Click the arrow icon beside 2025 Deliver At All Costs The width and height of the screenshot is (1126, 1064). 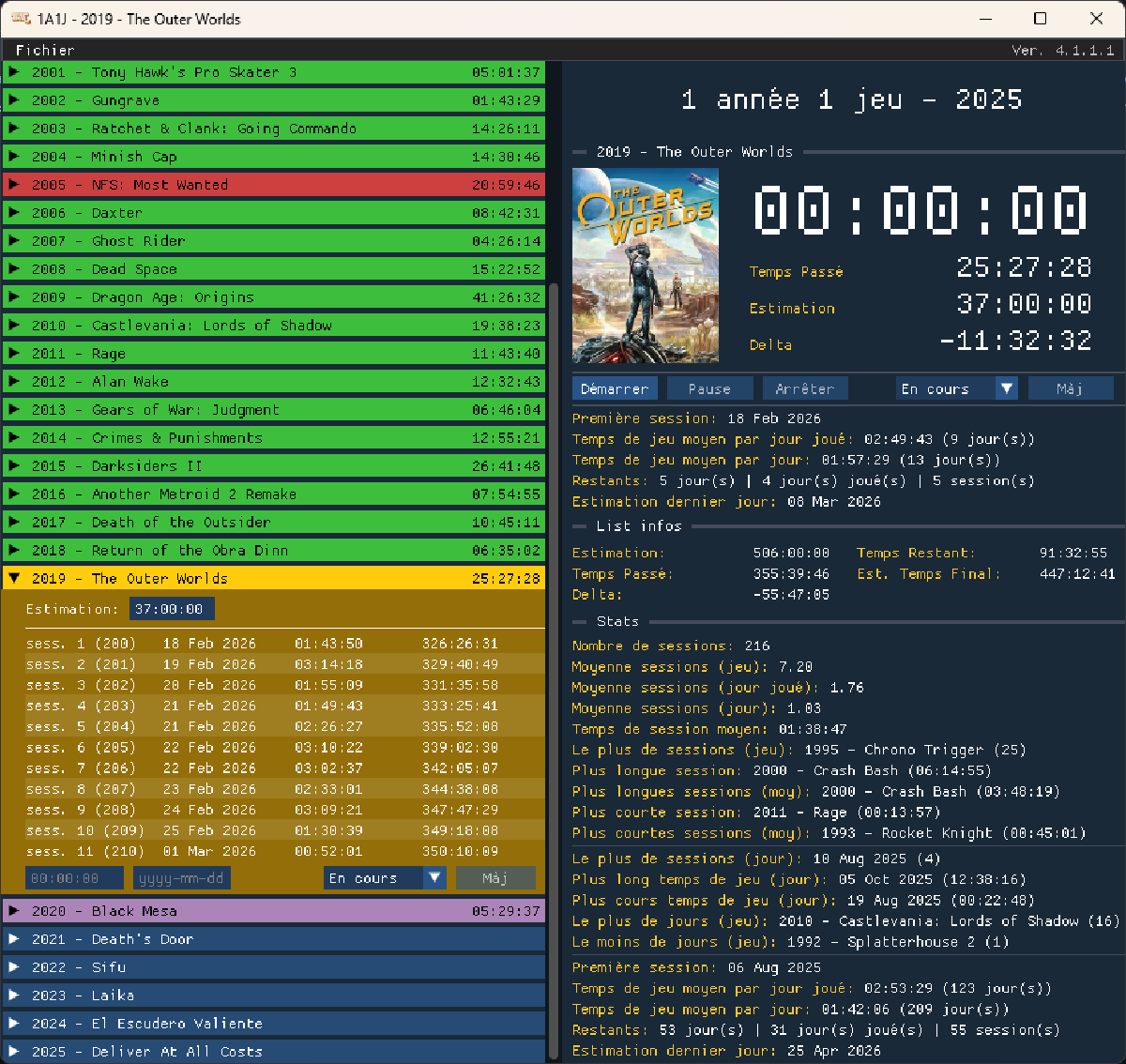point(14,1052)
